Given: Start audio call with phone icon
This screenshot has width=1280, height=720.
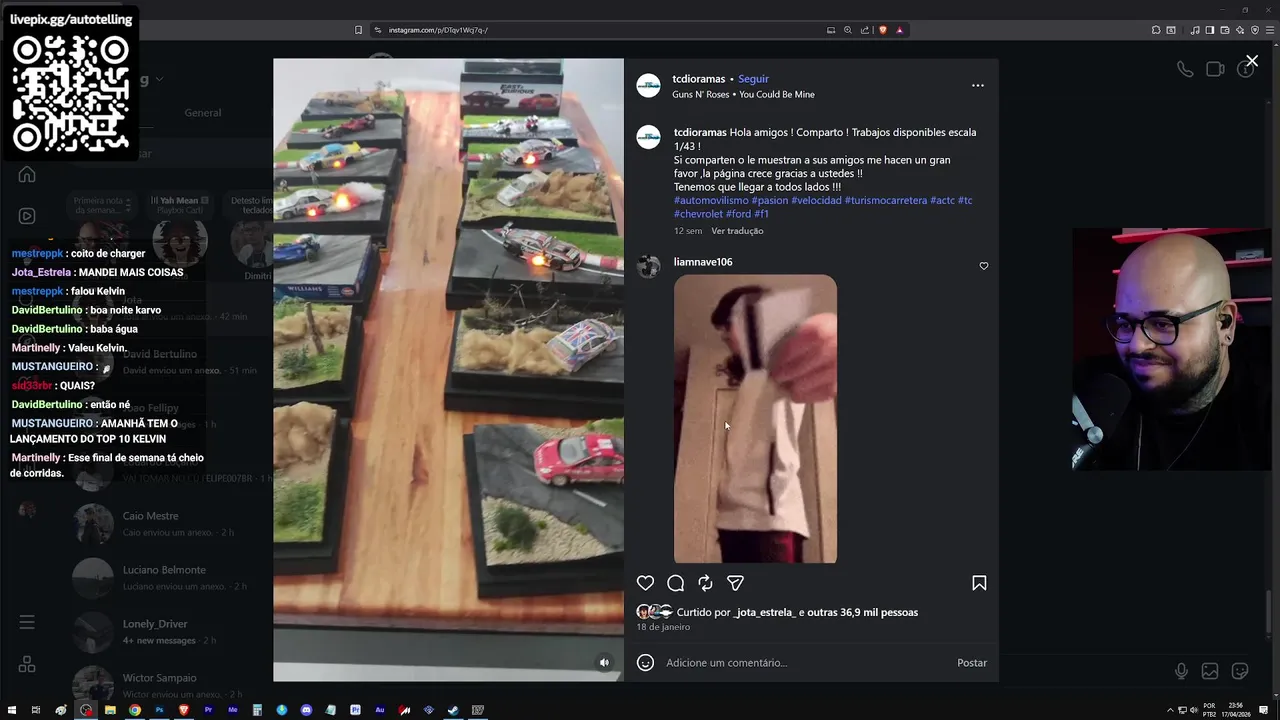Looking at the screenshot, I should [x=1185, y=69].
